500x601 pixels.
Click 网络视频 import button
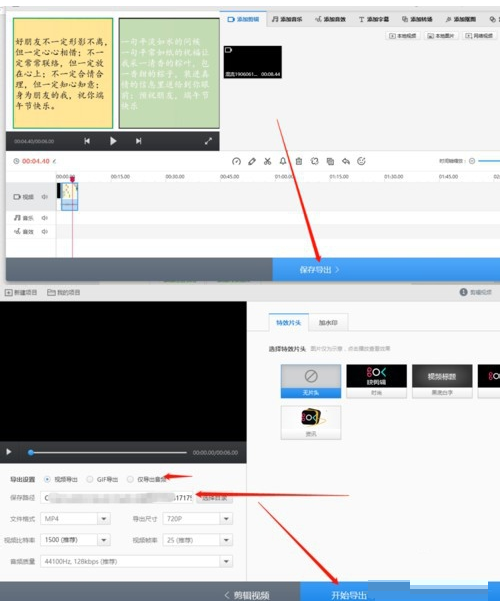479,36
